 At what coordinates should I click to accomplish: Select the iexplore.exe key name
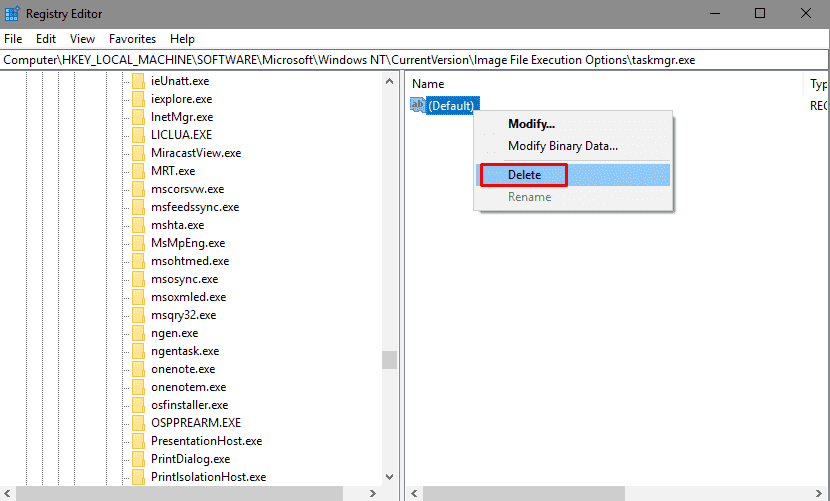pos(182,99)
